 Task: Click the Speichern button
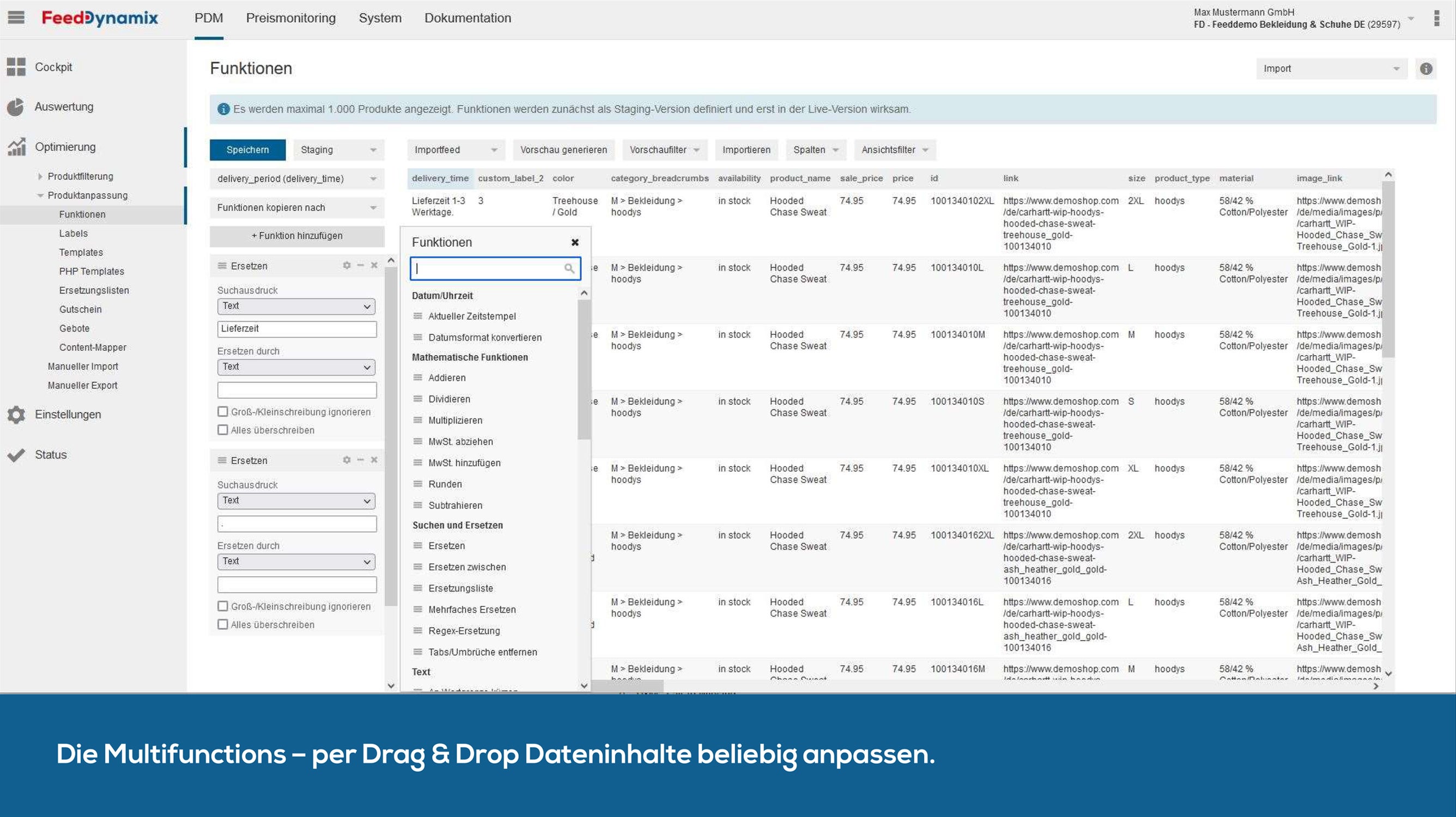coord(247,150)
